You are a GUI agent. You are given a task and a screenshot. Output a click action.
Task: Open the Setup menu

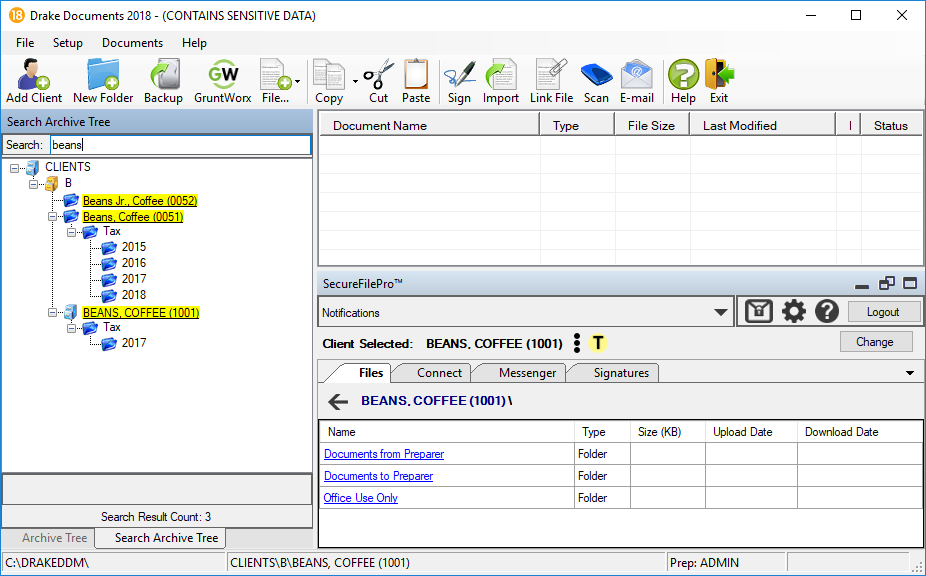tap(68, 43)
